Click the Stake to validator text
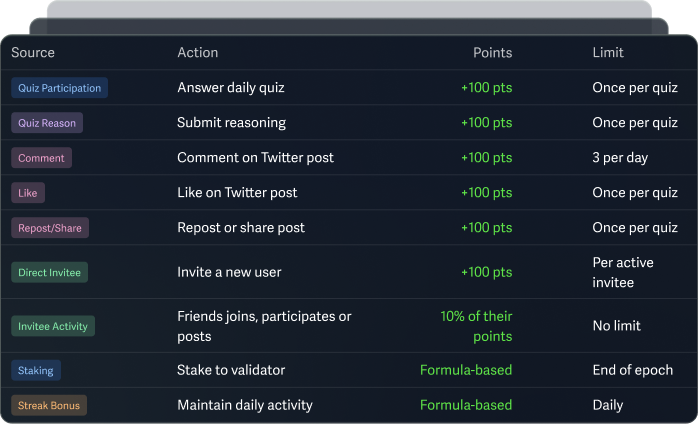 point(231,371)
